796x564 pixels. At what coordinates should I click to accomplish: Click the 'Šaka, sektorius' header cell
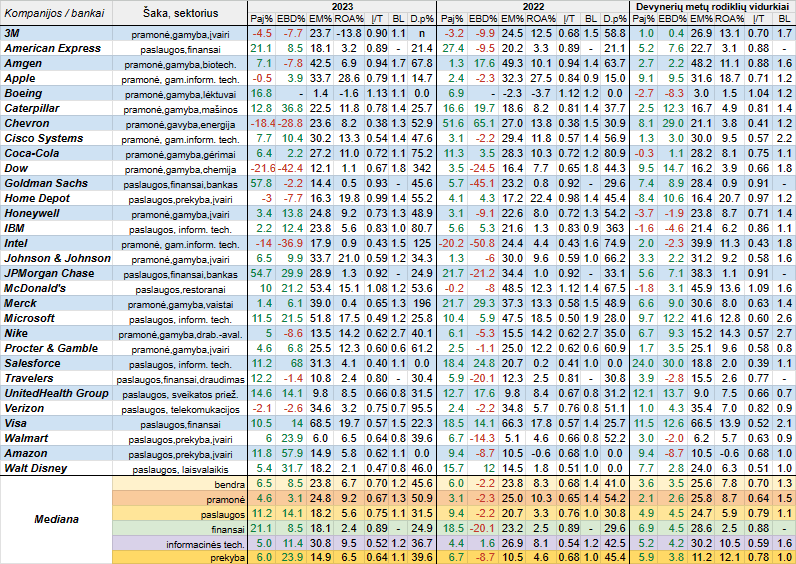click(x=180, y=13)
